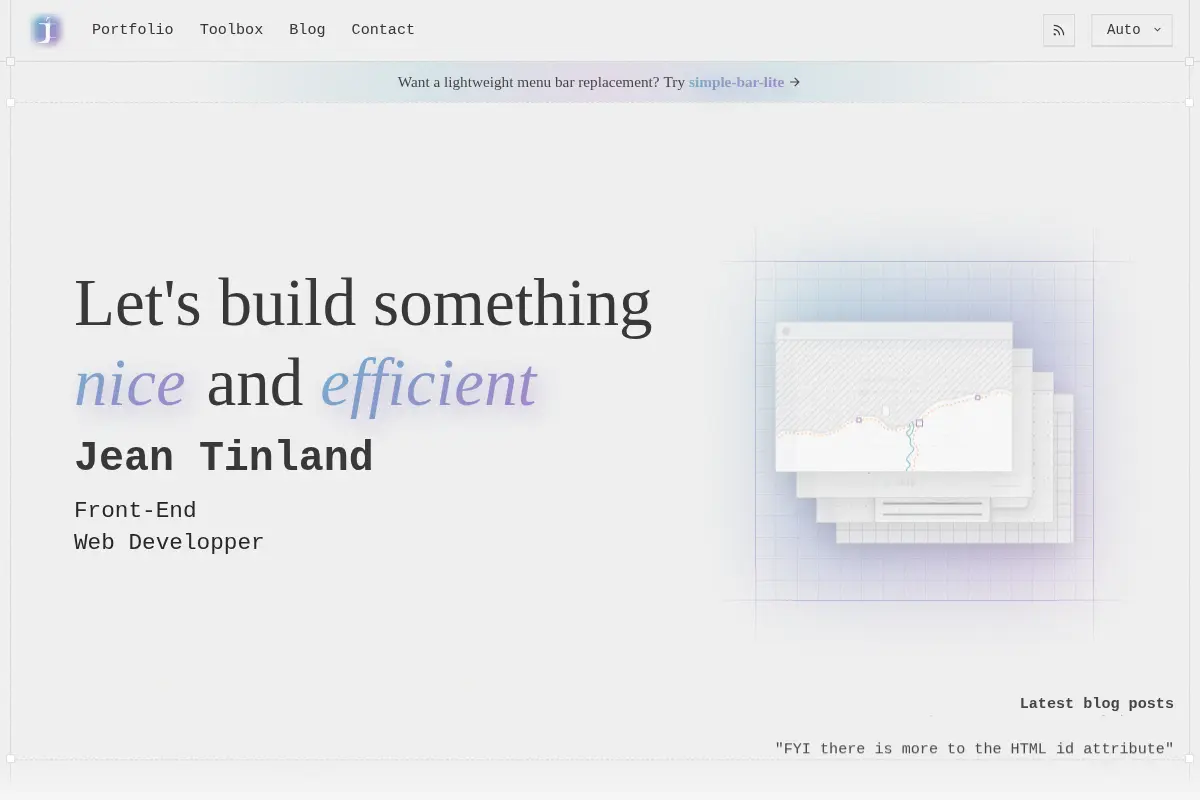Click the stacked windows illustration
Screen dimensions: 1200x800
tap(924, 432)
